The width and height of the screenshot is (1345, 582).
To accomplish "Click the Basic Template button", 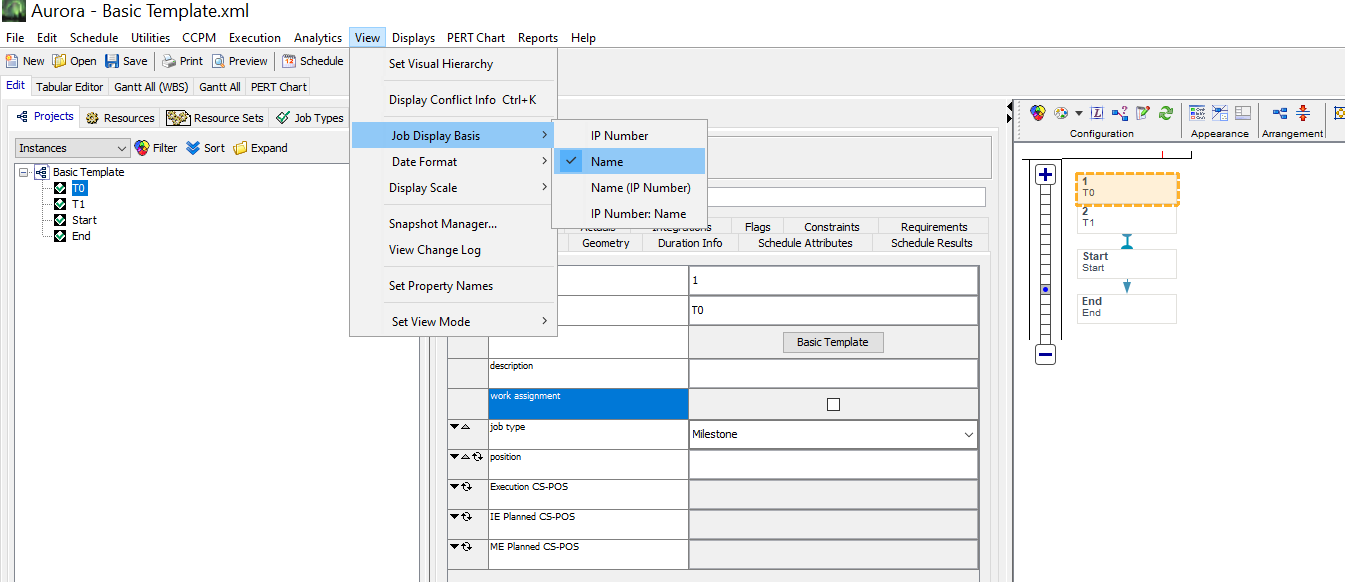I will coord(832,342).
